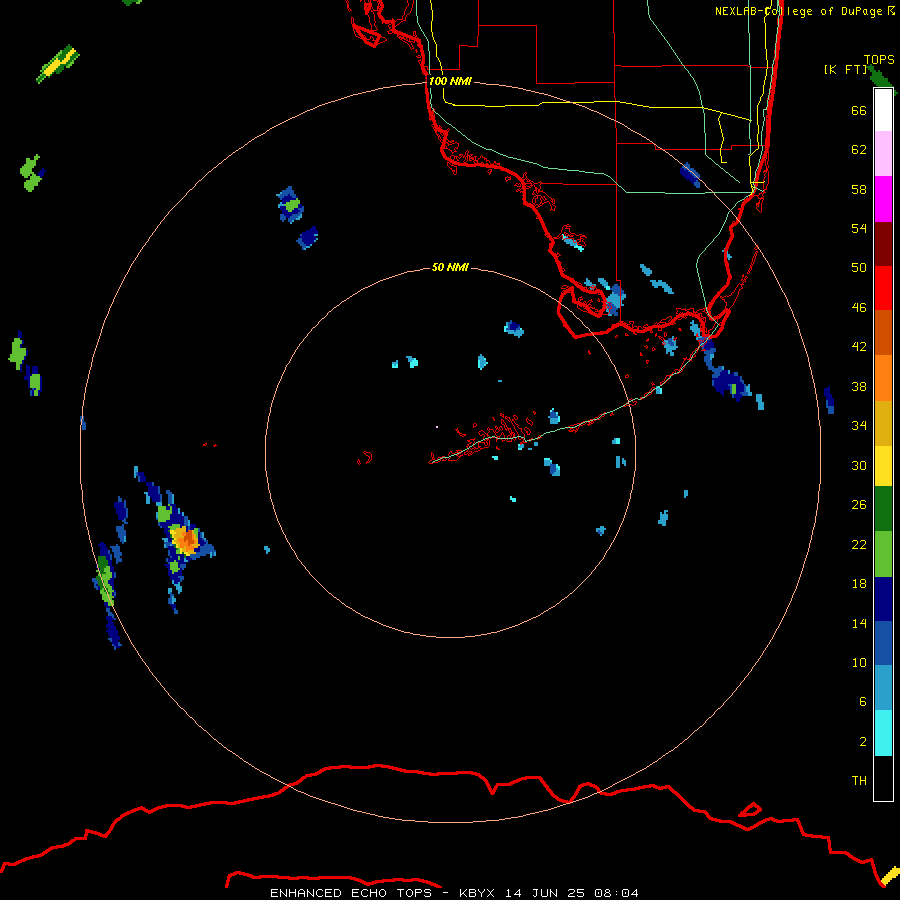Click the legend value 14
900x900 pixels.
coord(859,623)
